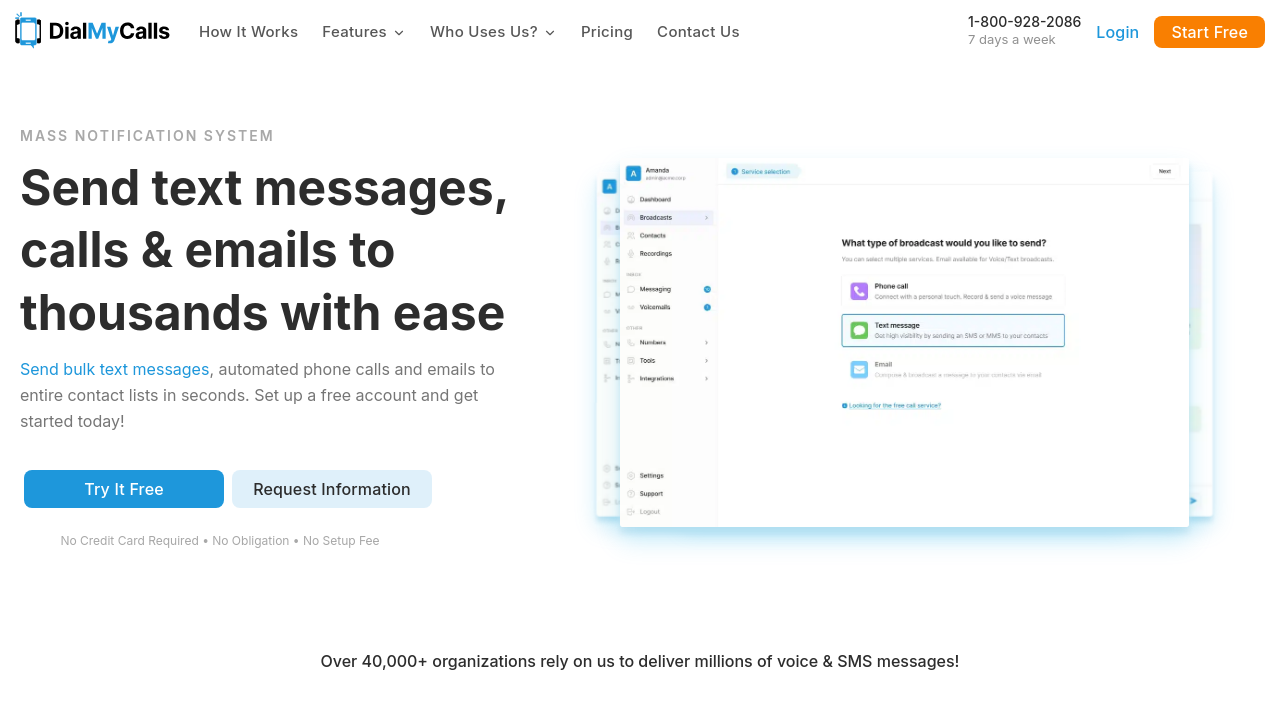Image resolution: width=1280 pixels, height=720 pixels.
Task: Select the Phone call broadcast option
Action: 952,291
